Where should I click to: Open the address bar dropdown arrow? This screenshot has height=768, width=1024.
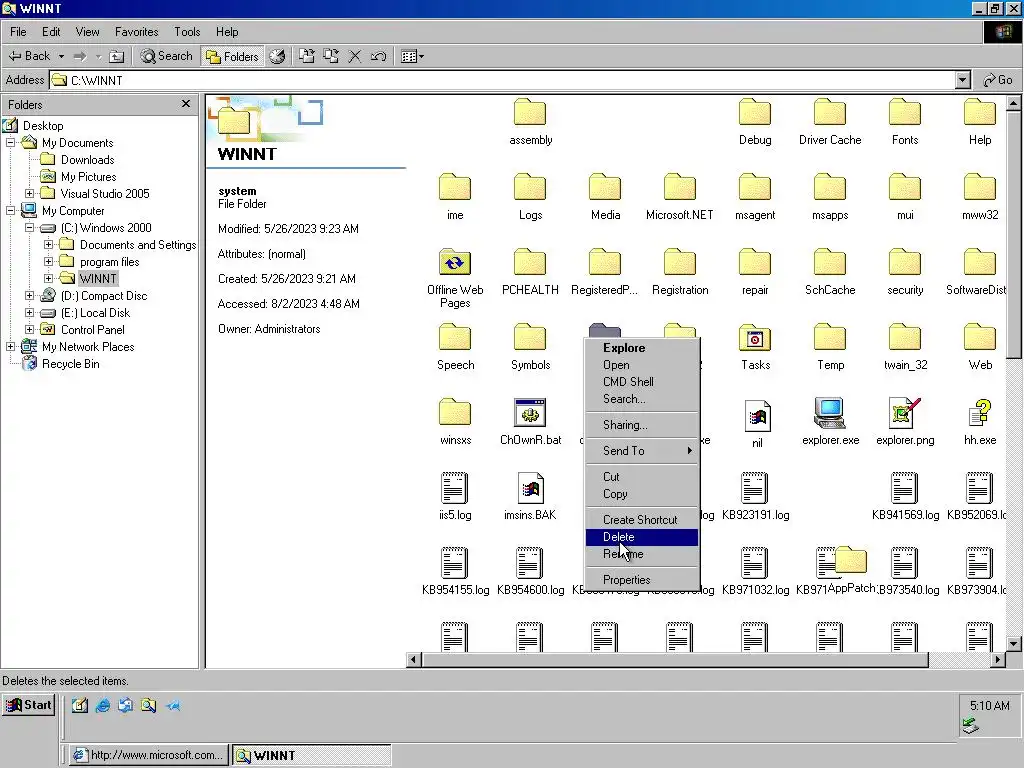(963, 80)
